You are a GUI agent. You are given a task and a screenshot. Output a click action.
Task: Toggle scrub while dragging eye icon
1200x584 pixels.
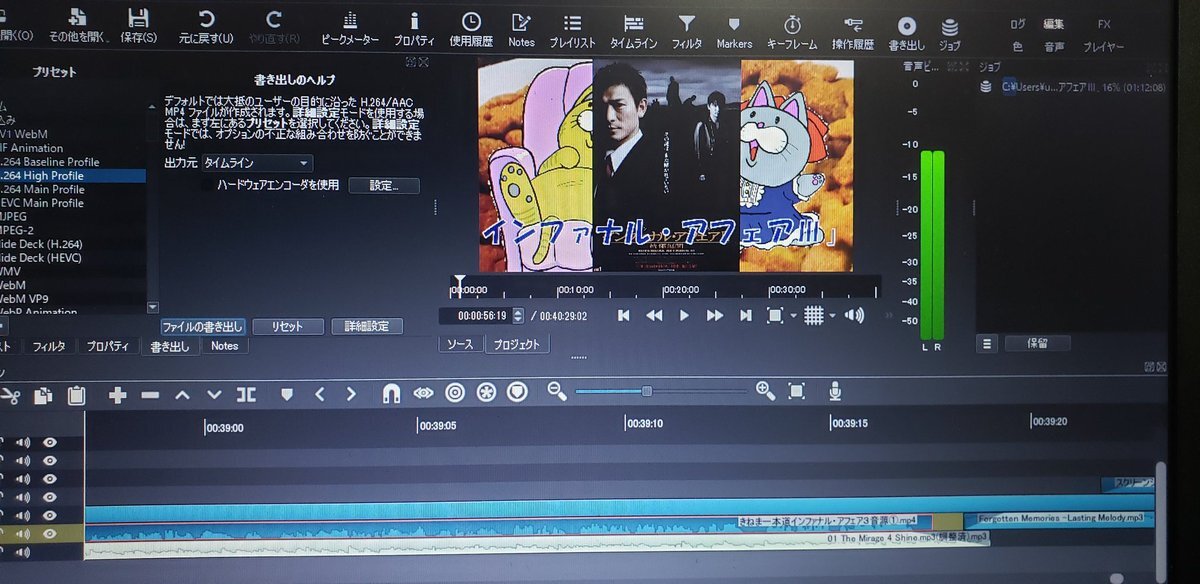coord(423,393)
